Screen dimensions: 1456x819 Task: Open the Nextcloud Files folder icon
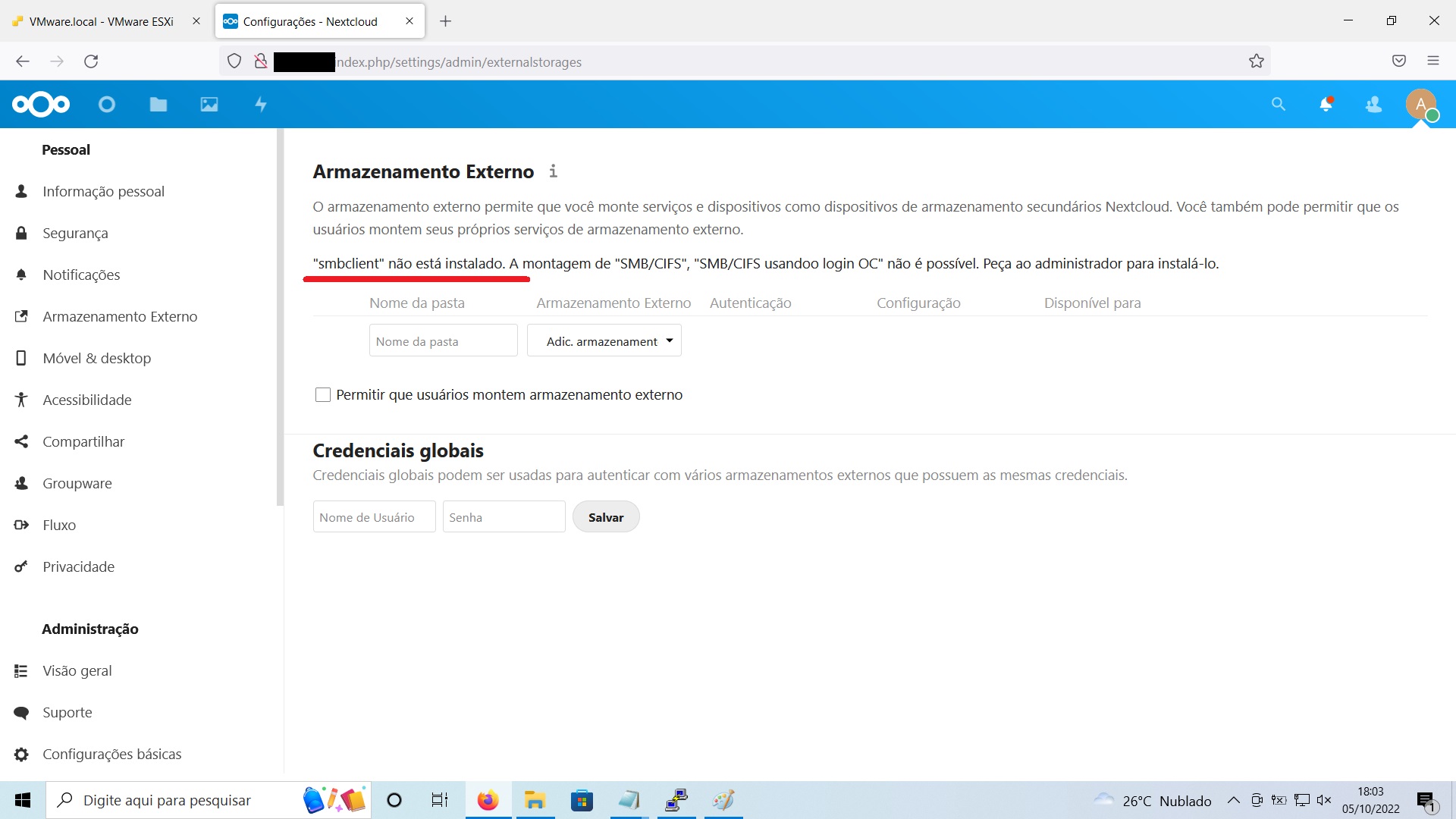158,105
